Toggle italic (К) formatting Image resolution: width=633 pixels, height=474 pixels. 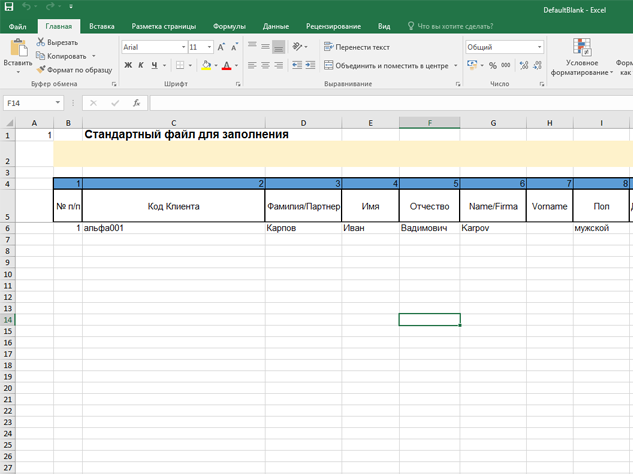point(141,65)
